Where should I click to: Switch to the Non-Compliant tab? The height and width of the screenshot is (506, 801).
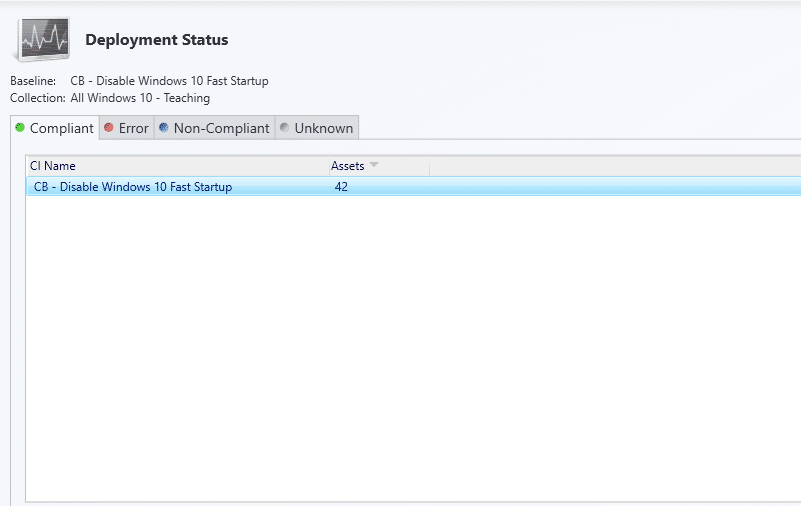pos(215,128)
